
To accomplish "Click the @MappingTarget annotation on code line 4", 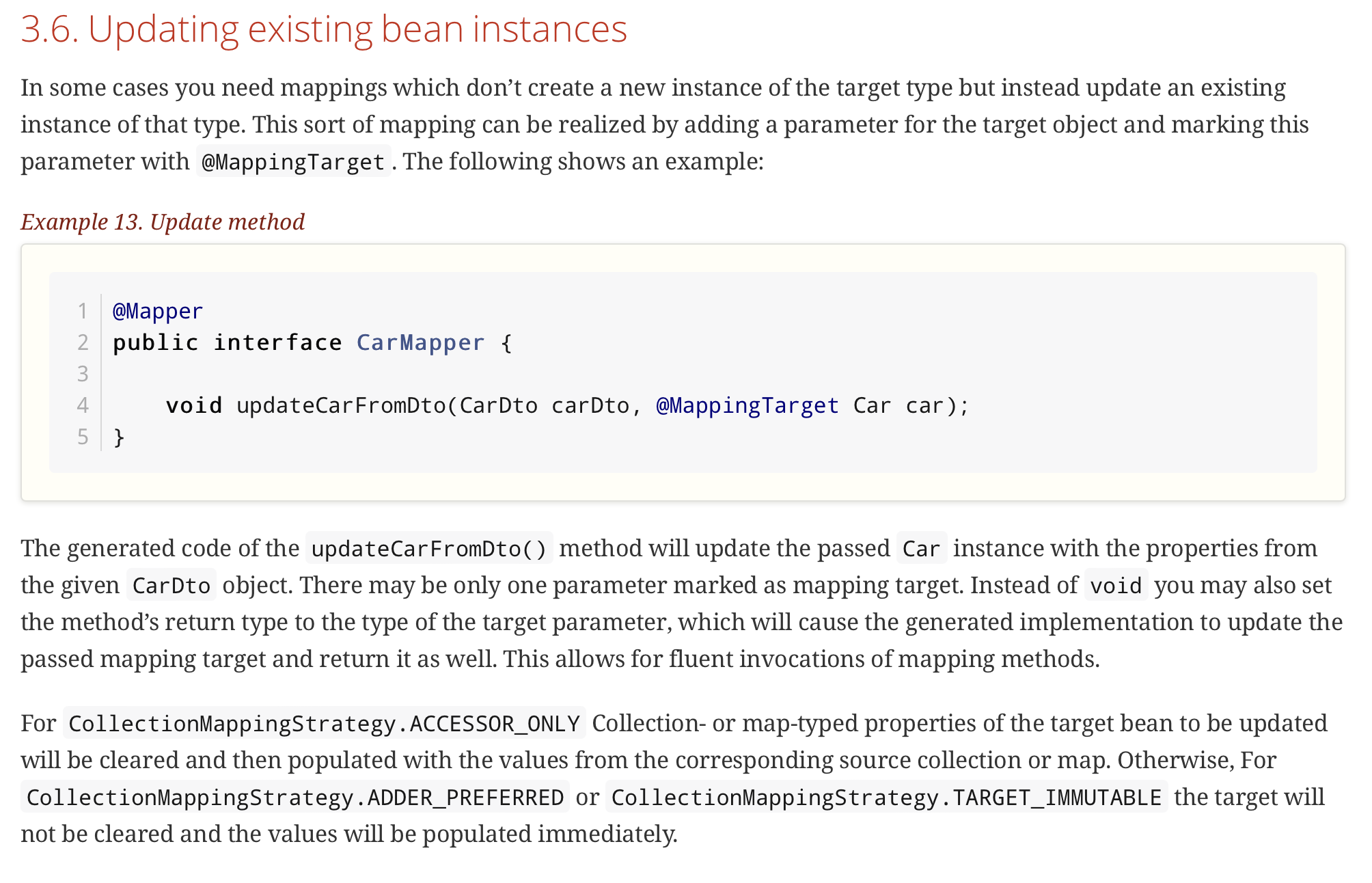I will 747,405.
